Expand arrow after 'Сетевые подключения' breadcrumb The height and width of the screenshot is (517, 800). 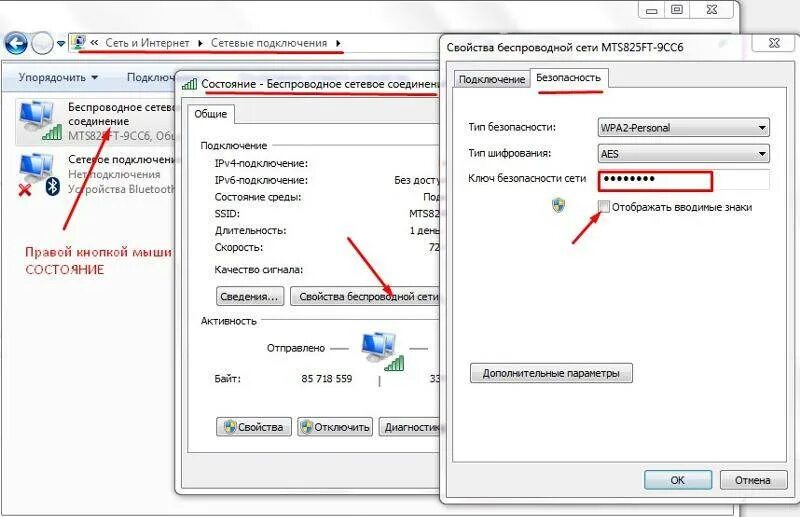(338, 43)
